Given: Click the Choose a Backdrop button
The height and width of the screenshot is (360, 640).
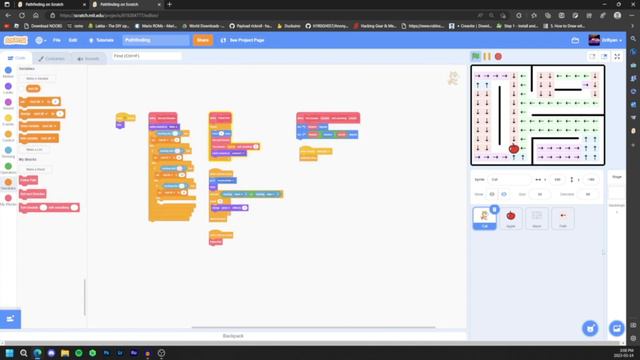Looking at the screenshot, I should [616, 328].
